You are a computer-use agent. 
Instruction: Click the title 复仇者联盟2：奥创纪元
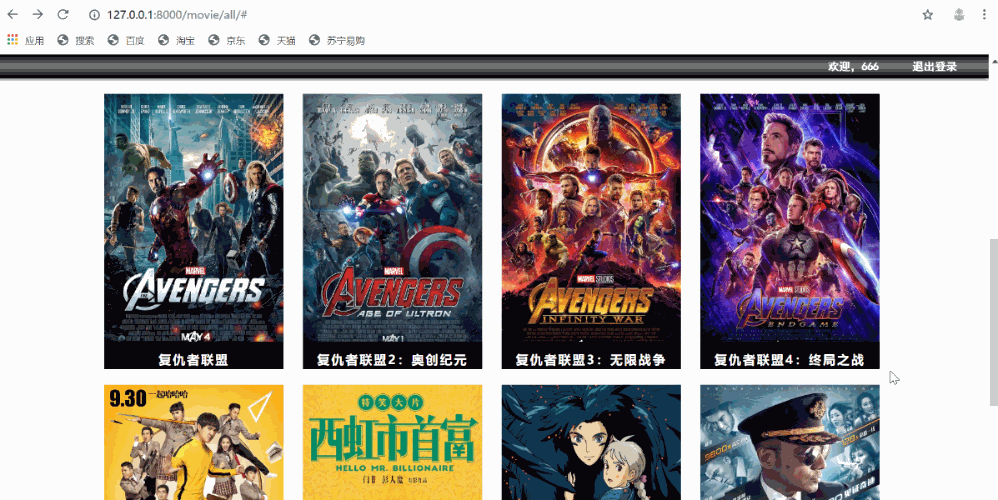click(x=392, y=359)
